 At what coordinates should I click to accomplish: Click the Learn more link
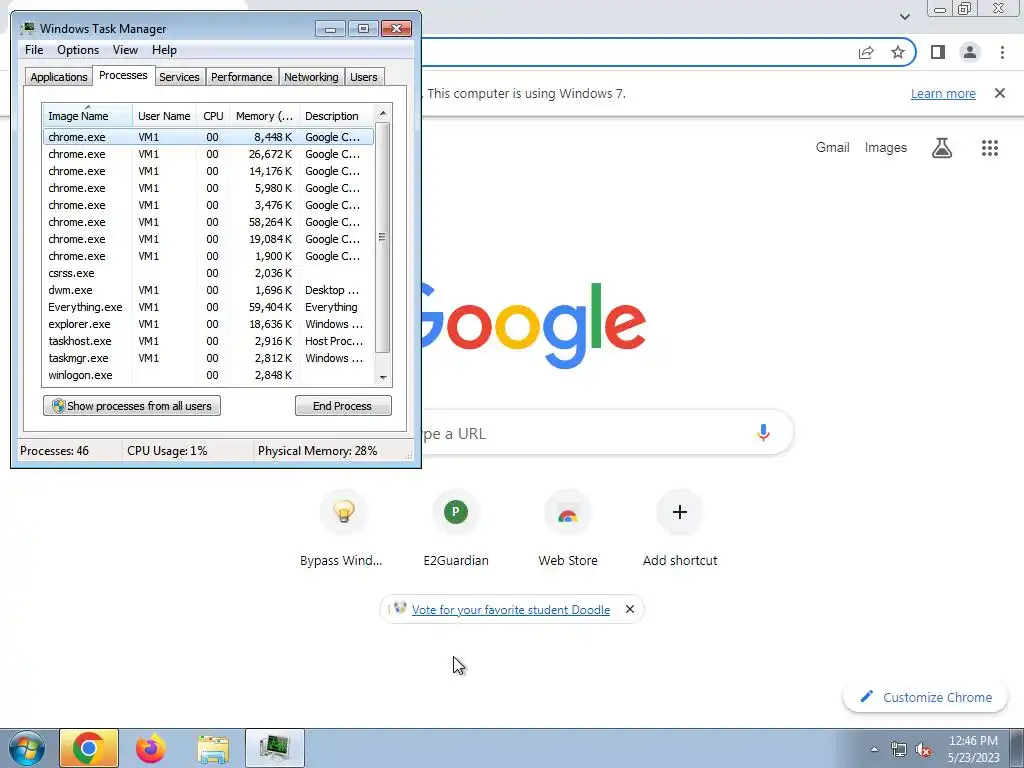943,93
